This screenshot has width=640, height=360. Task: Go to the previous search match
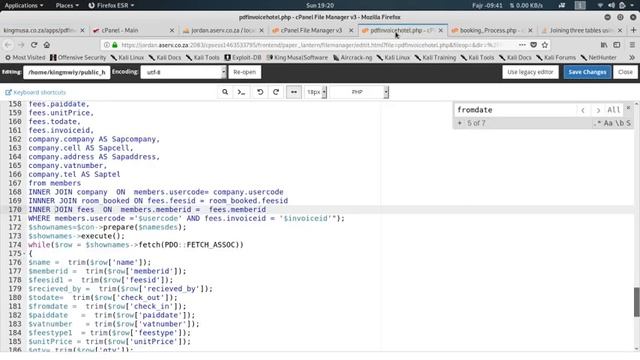[x=583, y=110]
